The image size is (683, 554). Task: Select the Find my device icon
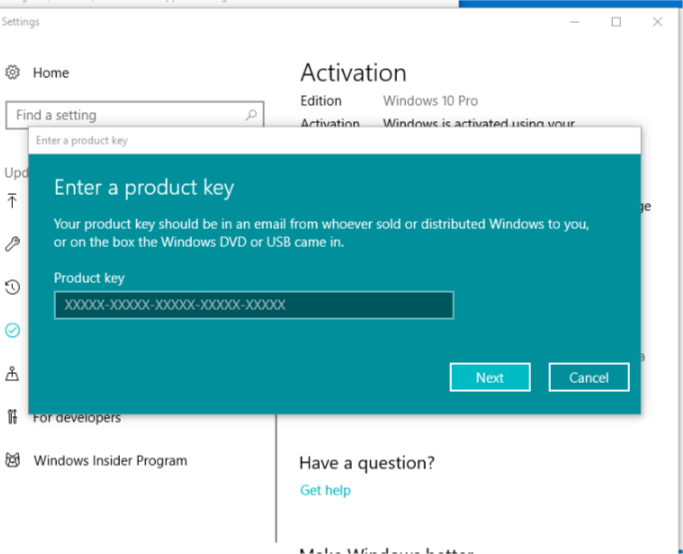coord(12,373)
